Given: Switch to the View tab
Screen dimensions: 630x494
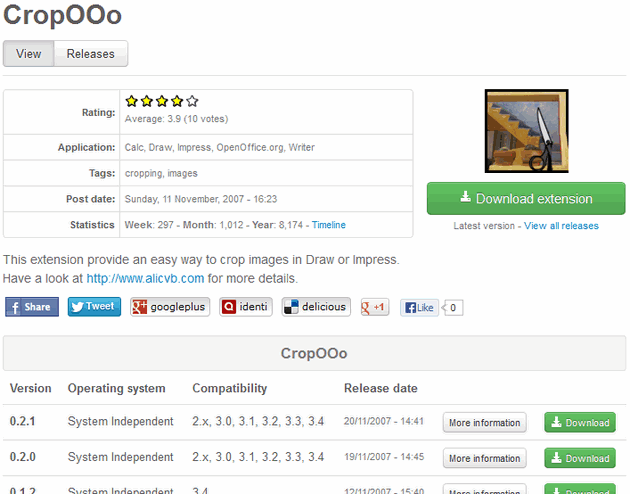Looking at the screenshot, I should click(29, 53).
